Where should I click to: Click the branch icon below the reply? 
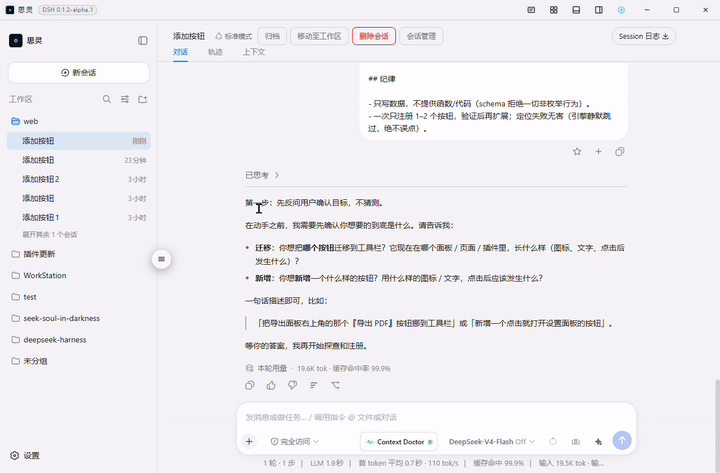click(x=335, y=385)
